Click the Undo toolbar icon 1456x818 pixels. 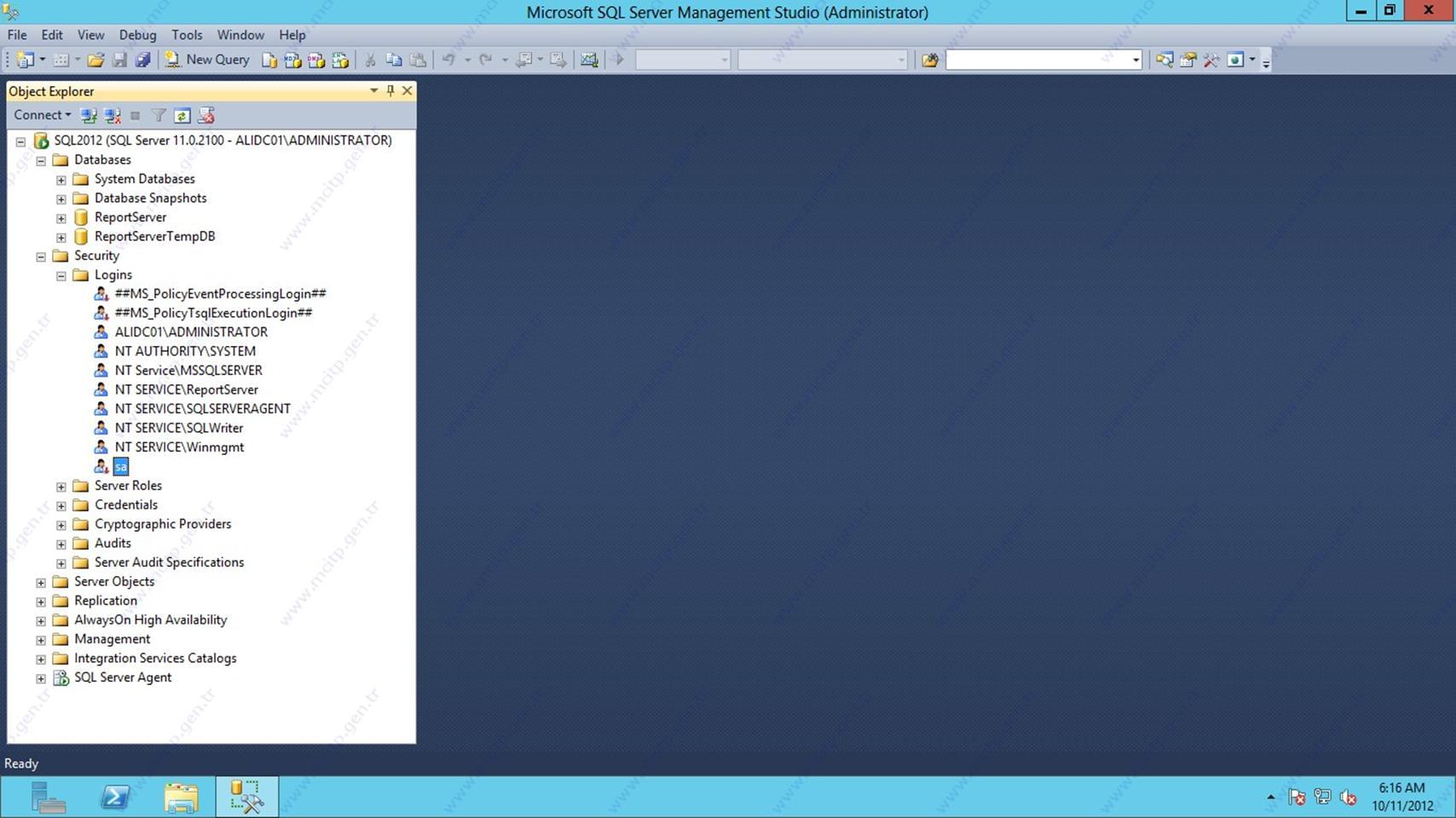448,60
